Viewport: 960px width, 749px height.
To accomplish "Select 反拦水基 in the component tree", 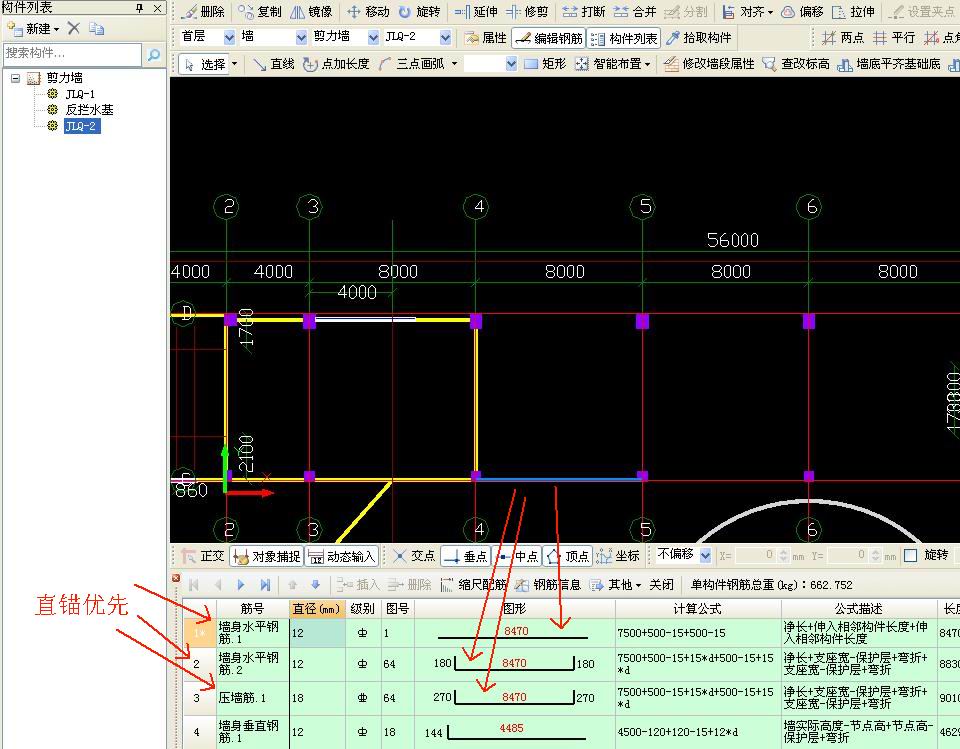I will click(89, 110).
